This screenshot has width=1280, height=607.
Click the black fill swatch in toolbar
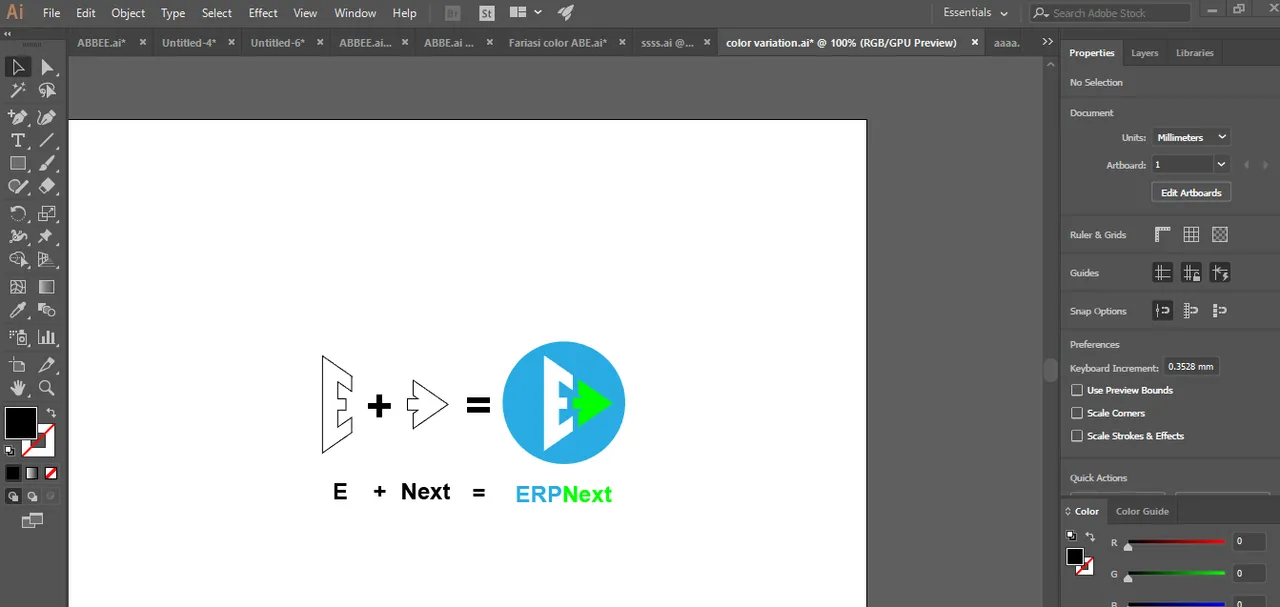click(20, 423)
